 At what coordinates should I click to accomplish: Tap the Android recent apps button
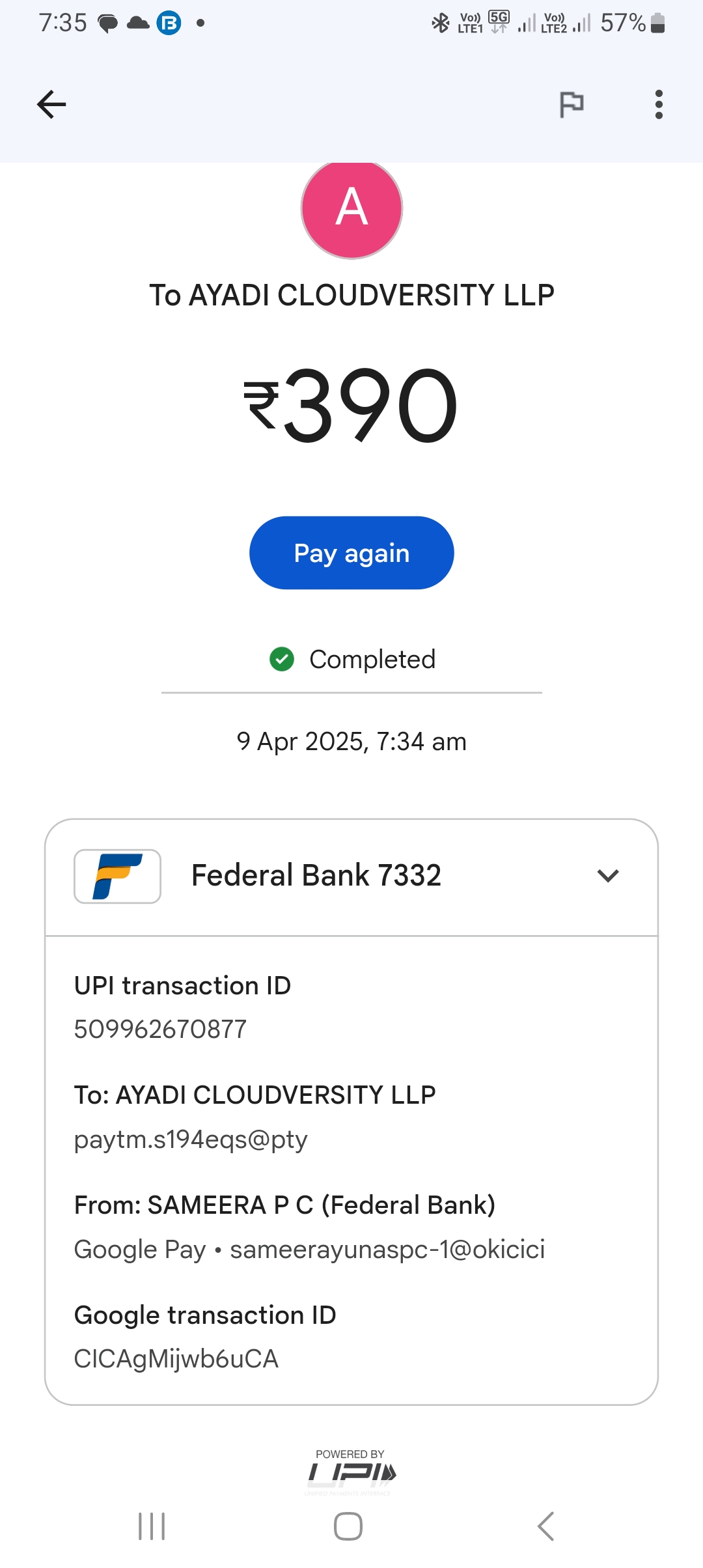tap(152, 1526)
